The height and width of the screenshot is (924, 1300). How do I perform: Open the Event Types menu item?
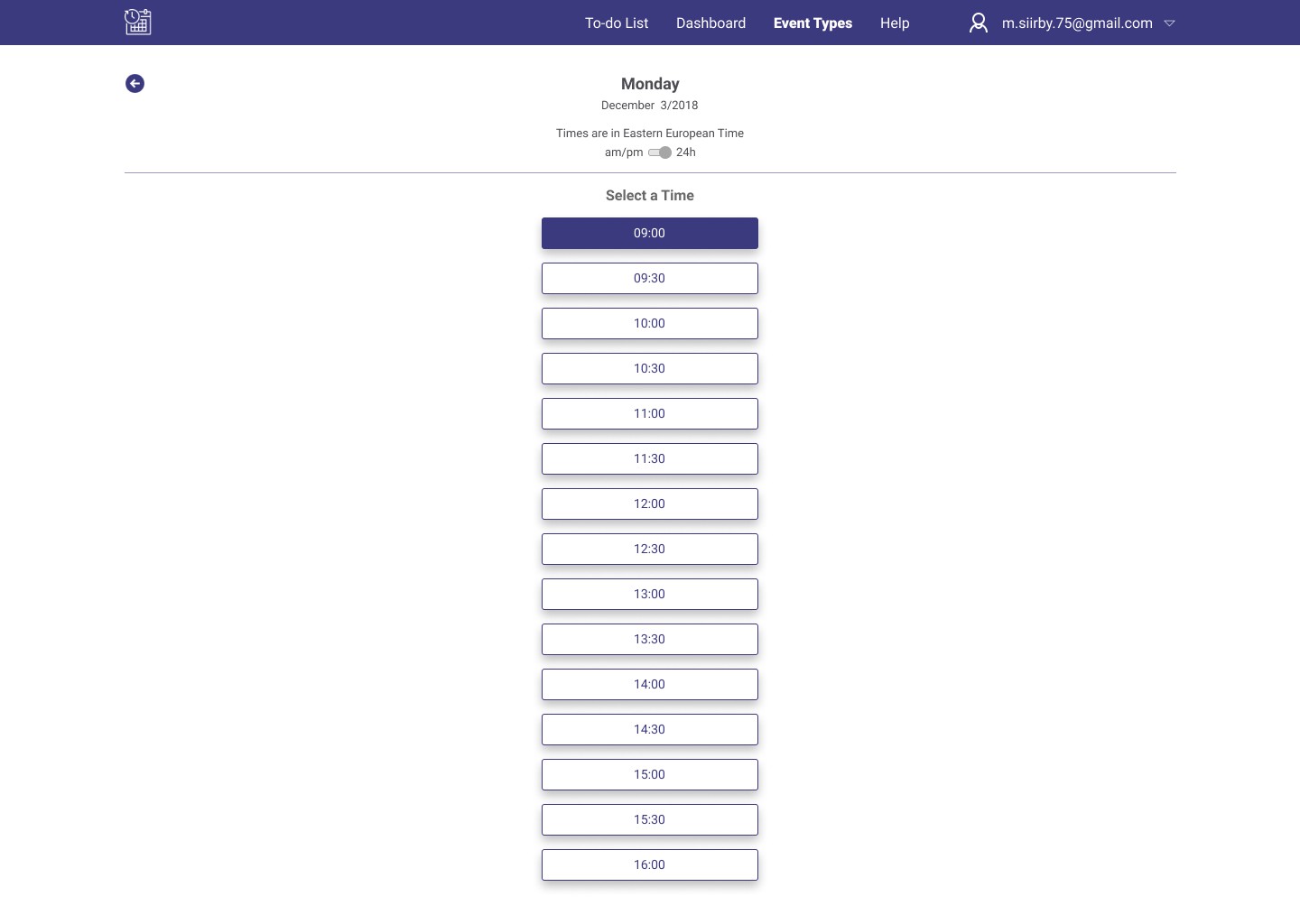812,23
